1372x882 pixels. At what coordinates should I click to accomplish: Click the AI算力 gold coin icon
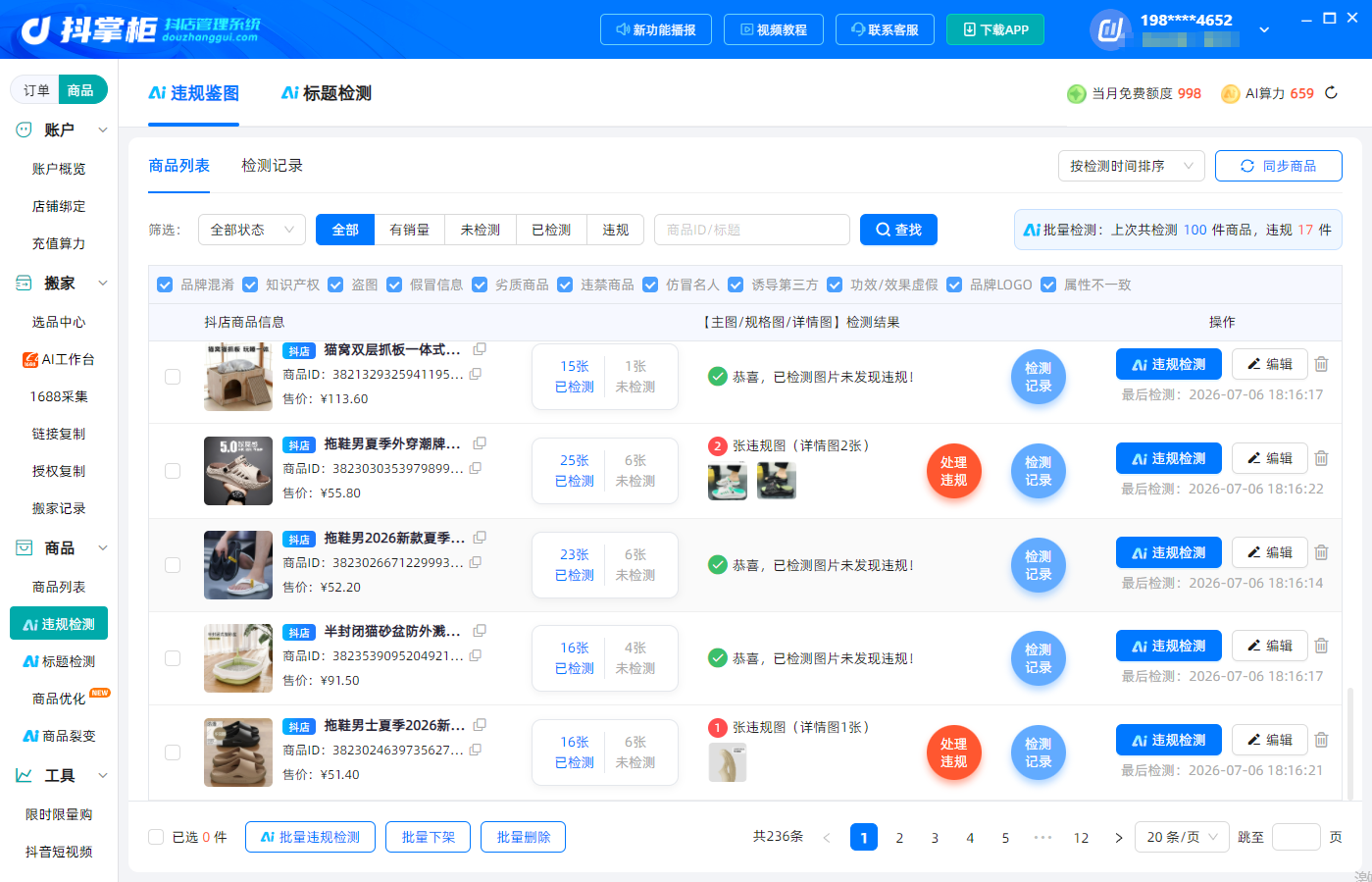[x=1230, y=94]
